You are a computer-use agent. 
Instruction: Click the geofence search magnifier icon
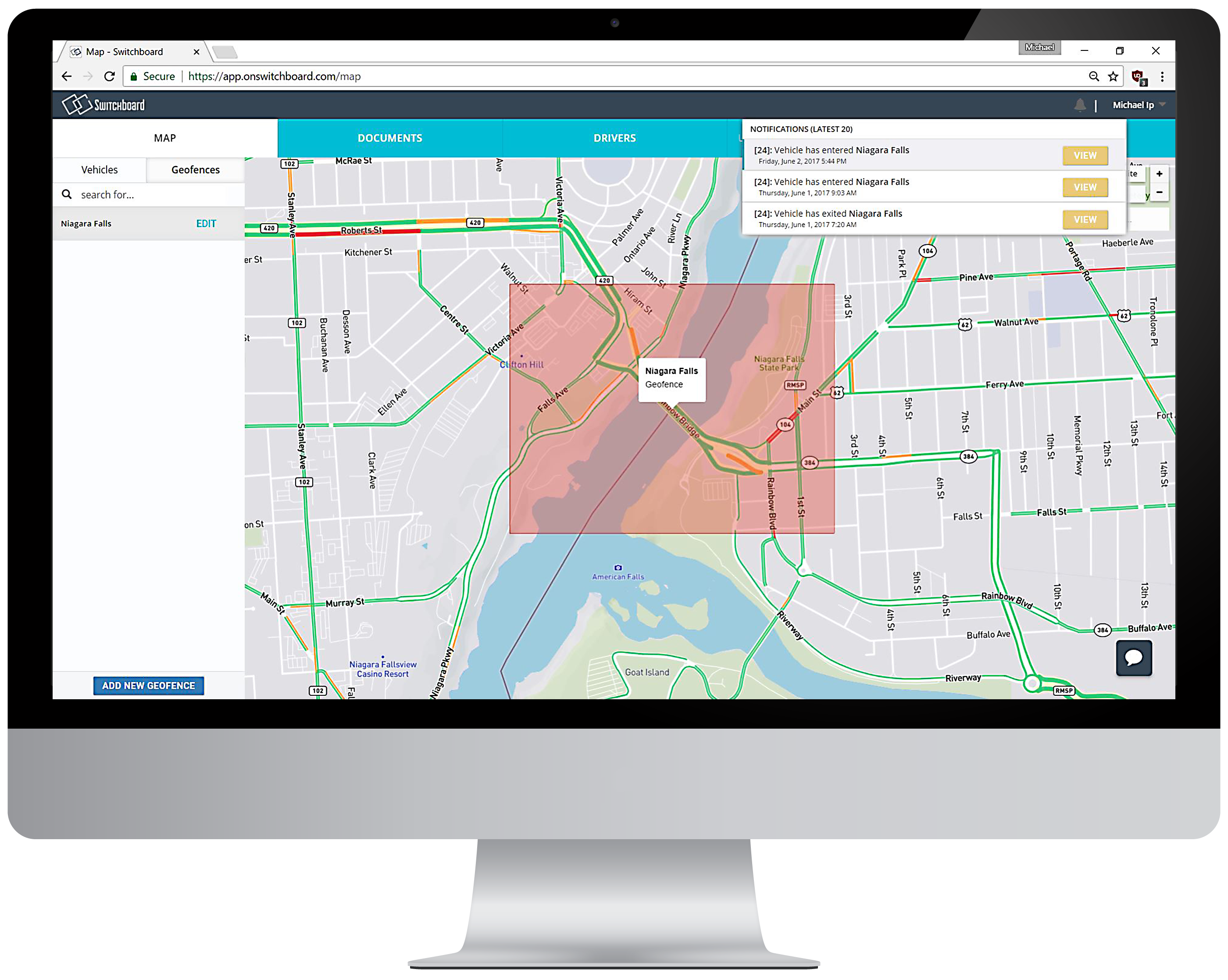(67, 194)
